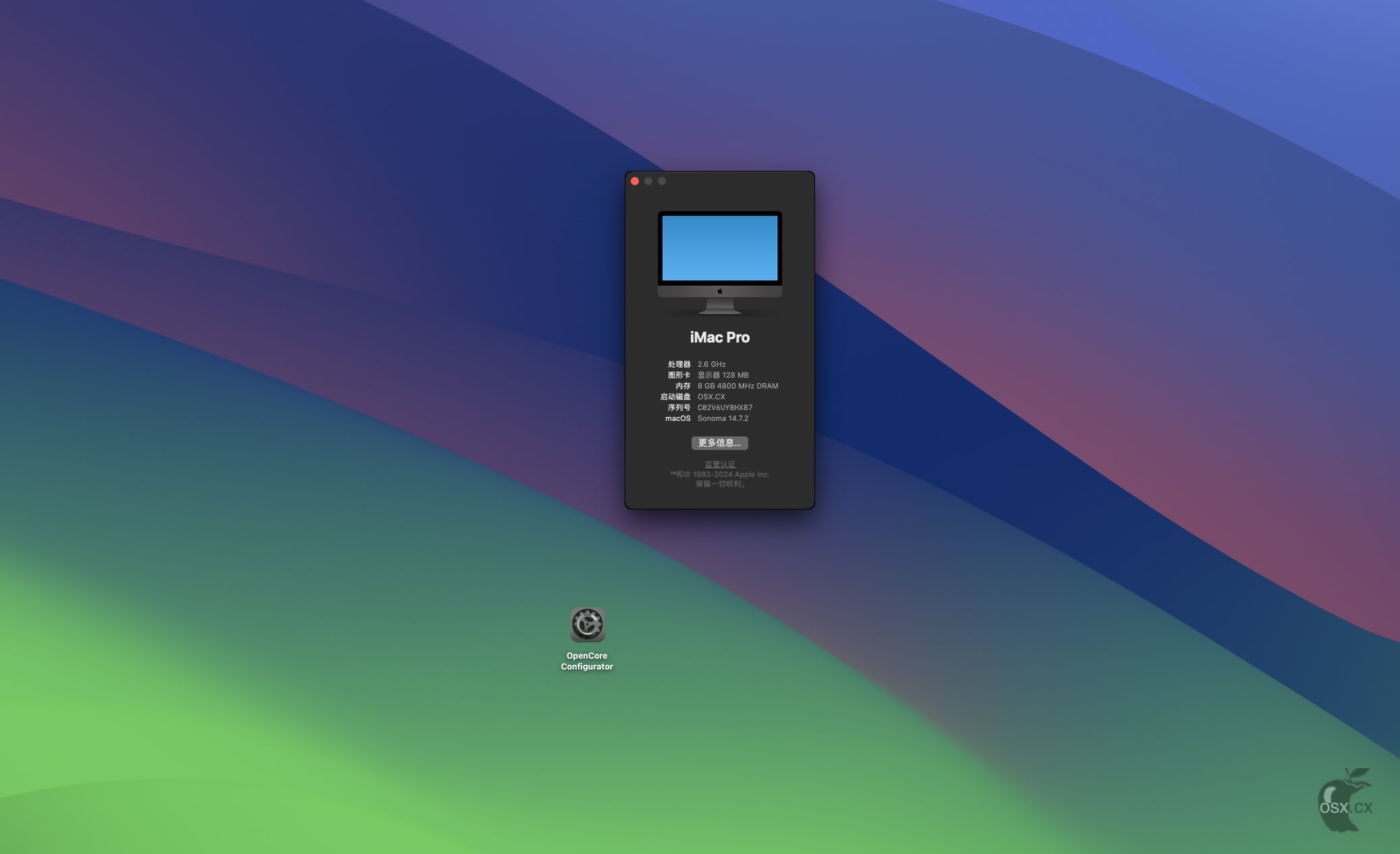Select the OpenCore Configurator icon label

pos(587,661)
